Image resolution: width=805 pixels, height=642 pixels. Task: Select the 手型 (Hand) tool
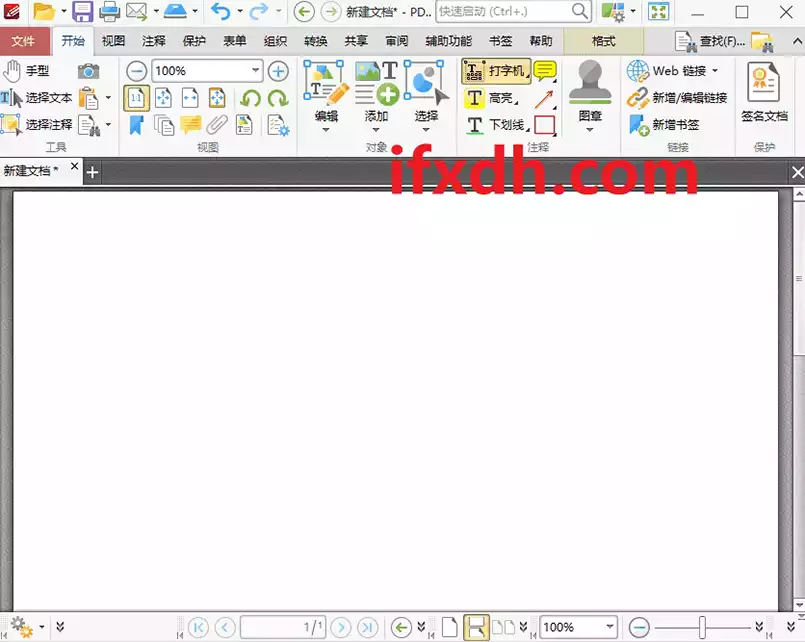pos(30,71)
